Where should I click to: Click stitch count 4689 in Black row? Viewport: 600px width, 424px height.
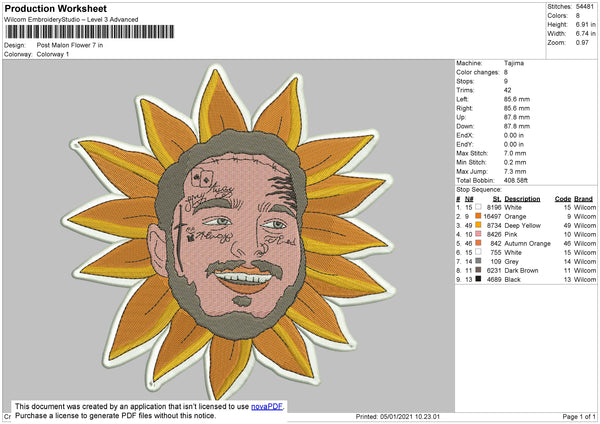click(494, 279)
